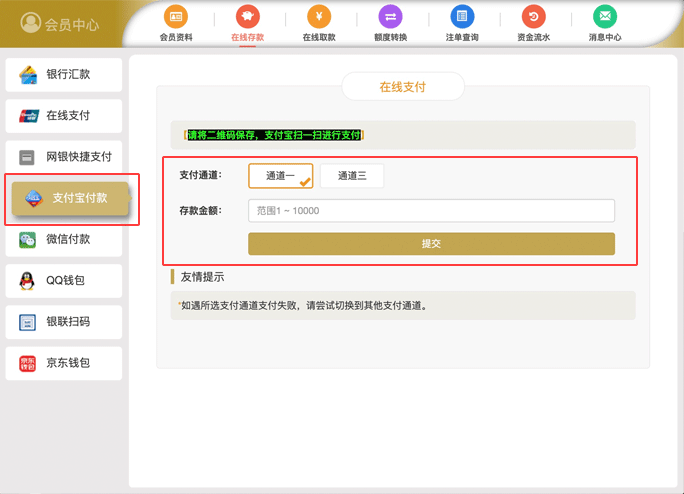684x494 pixels.
Task: Open 银联扫码 payment option
Action: 64,322
